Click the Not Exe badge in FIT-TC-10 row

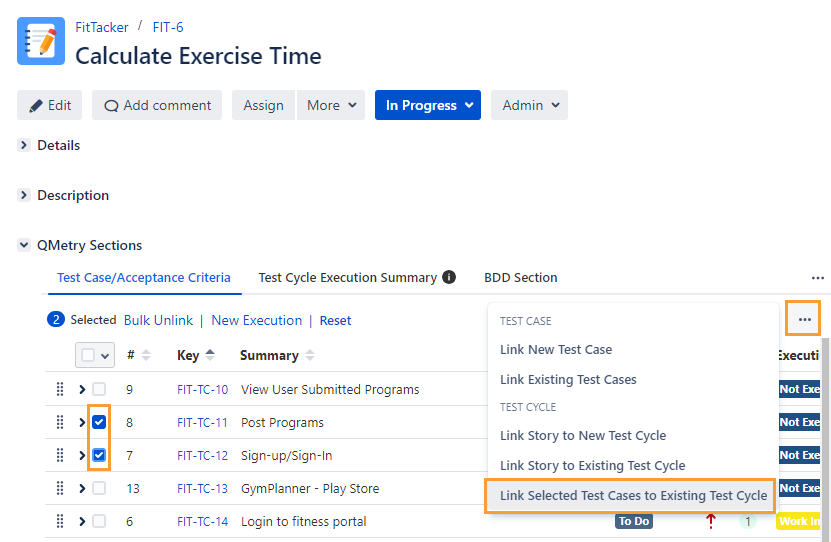pos(799,389)
